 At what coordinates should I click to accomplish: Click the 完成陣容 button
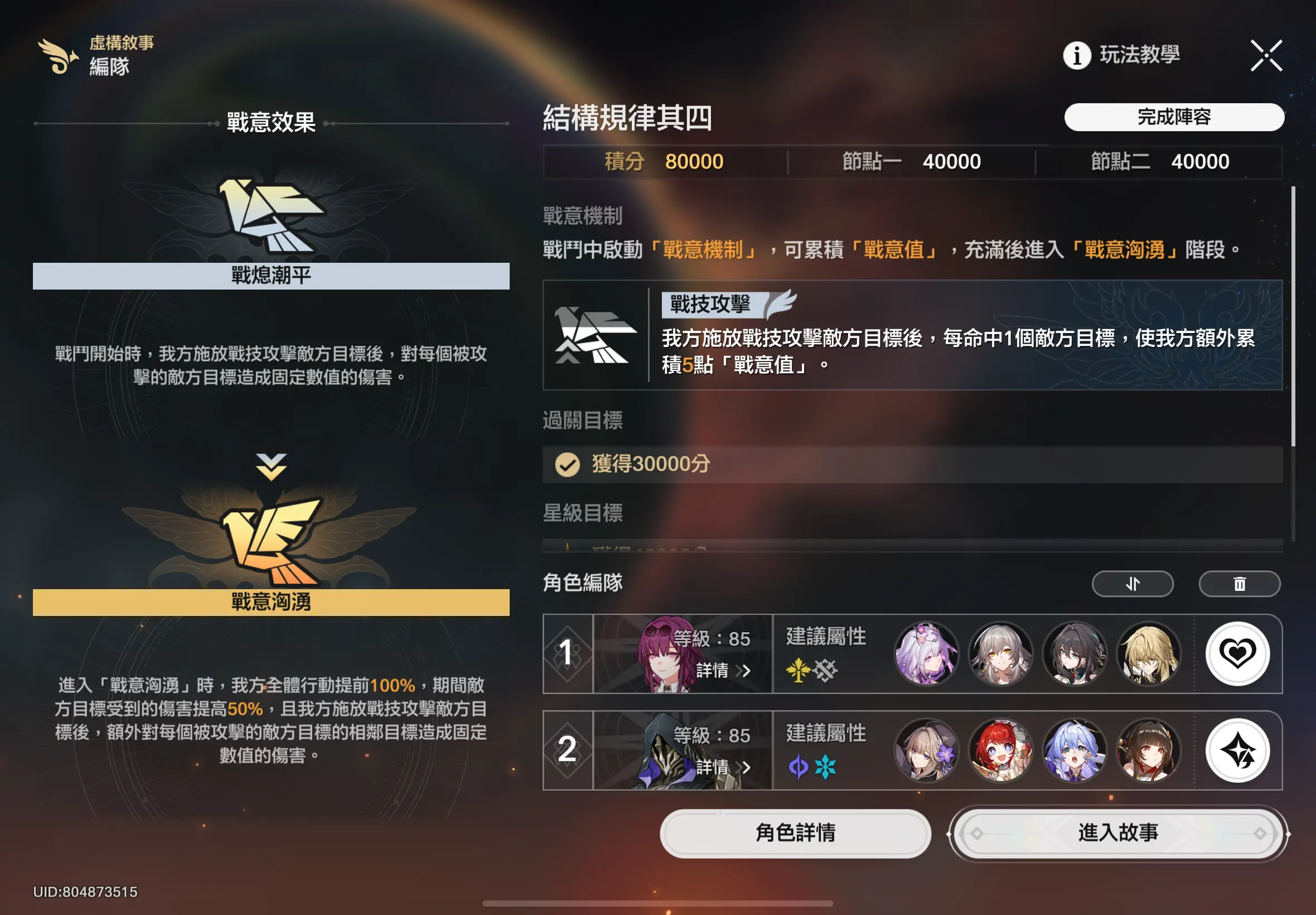pyautogui.click(x=1174, y=117)
